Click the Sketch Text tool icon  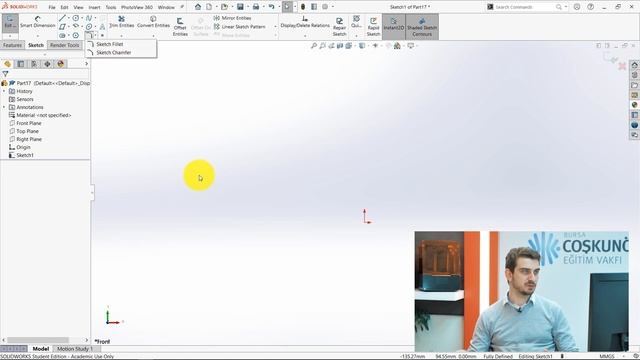102,27
